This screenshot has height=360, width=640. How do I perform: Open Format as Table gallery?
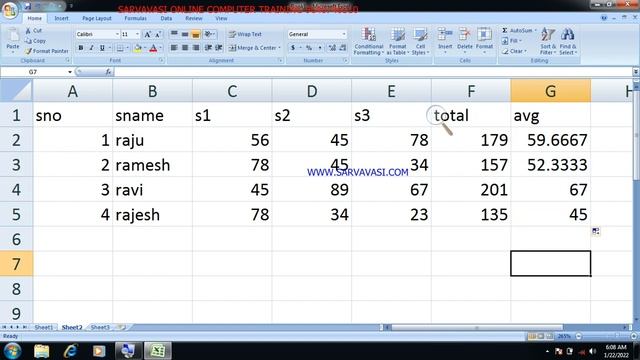[x=398, y=41]
